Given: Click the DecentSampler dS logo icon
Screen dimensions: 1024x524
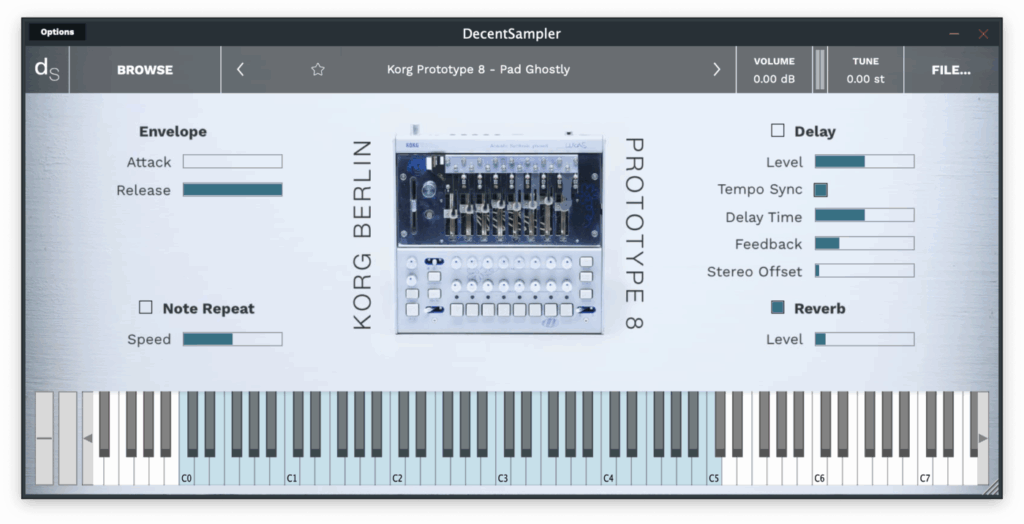Looking at the screenshot, I should [46, 70].
